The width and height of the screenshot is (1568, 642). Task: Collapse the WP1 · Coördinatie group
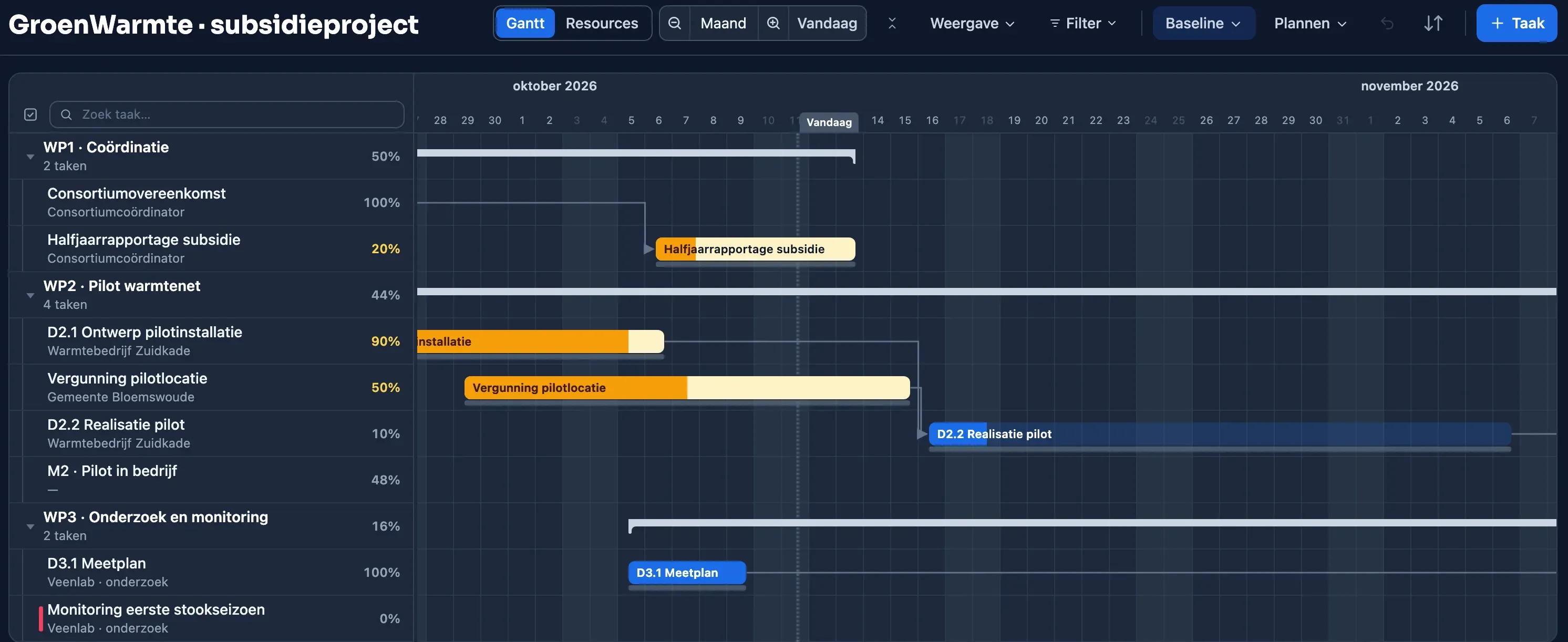[x=30, y=157]
